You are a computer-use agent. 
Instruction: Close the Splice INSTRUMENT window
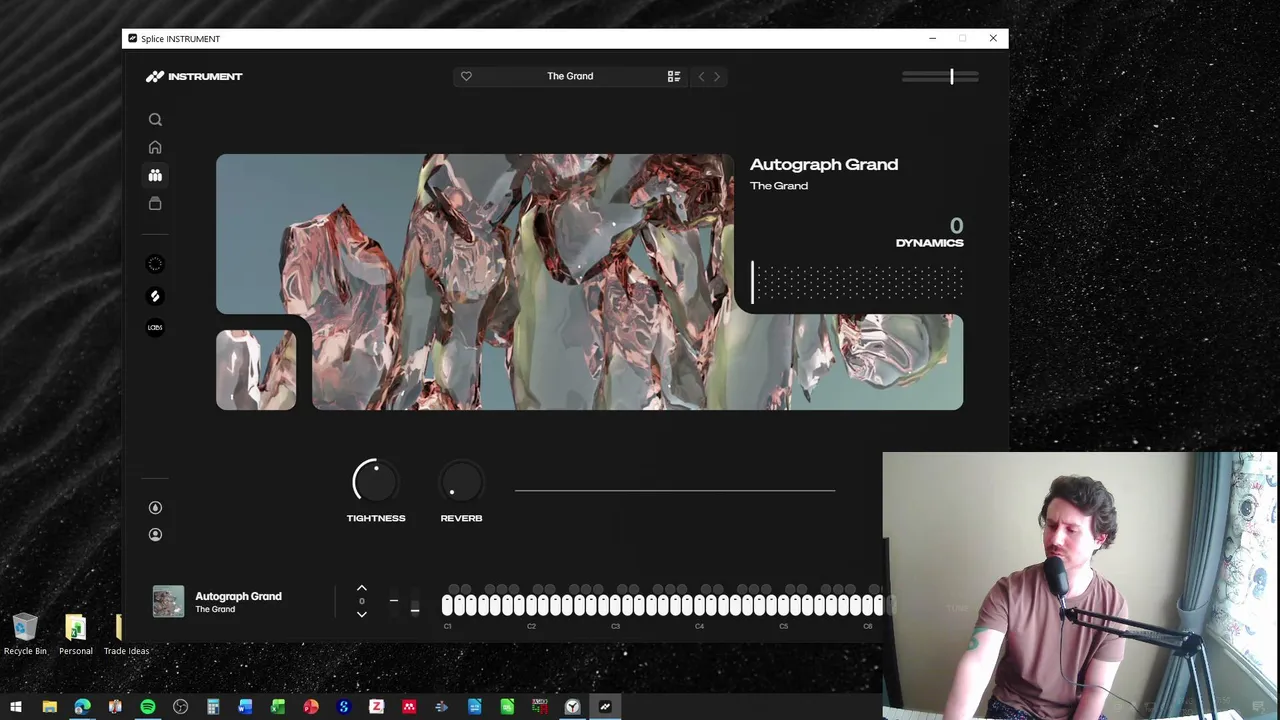(x=993, y=38)
